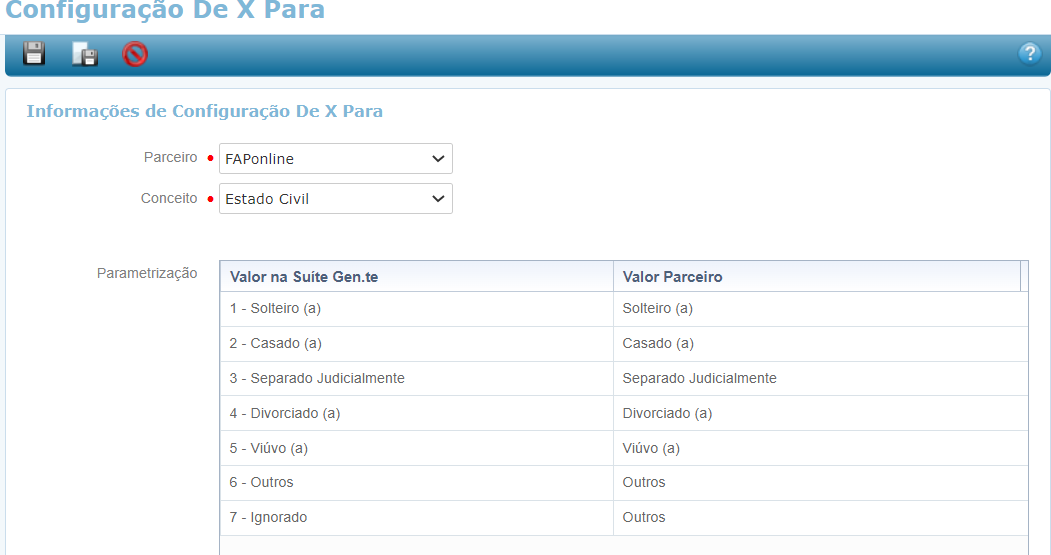This screenshot has height=555, width=1051.
Task: Click the Conceito field label
Action: pos(169,198)
